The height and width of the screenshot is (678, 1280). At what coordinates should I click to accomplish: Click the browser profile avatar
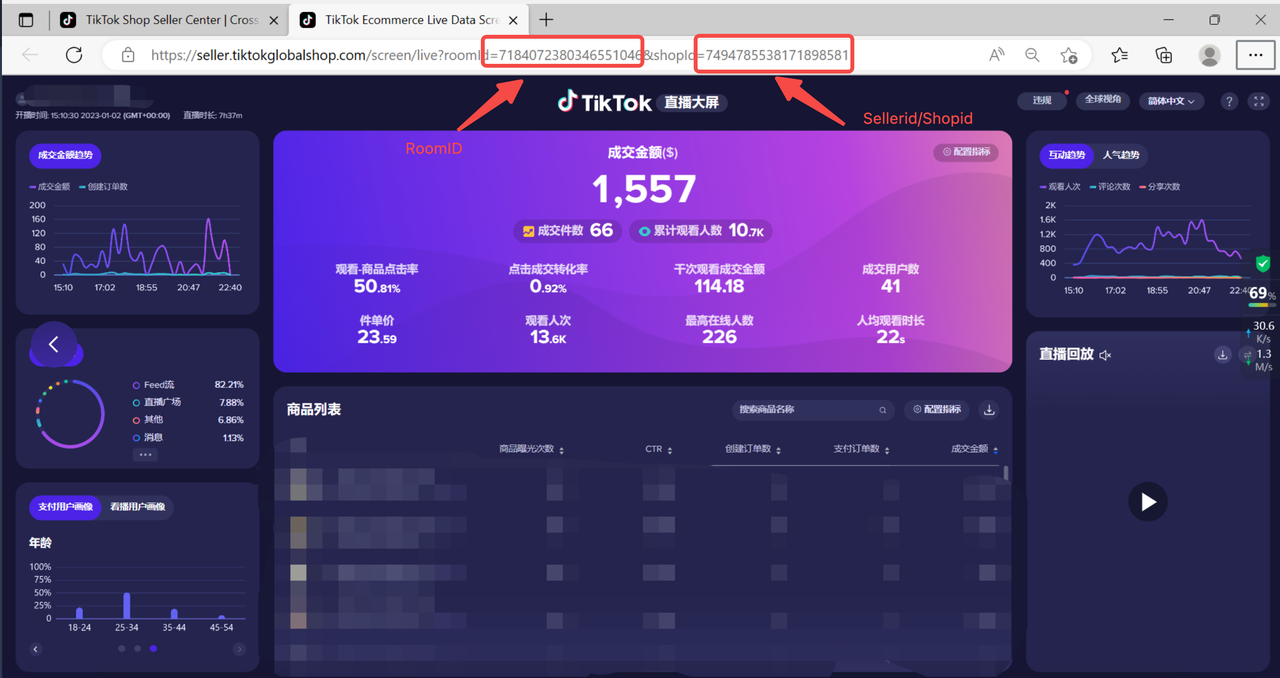(x=1209, y=55)
